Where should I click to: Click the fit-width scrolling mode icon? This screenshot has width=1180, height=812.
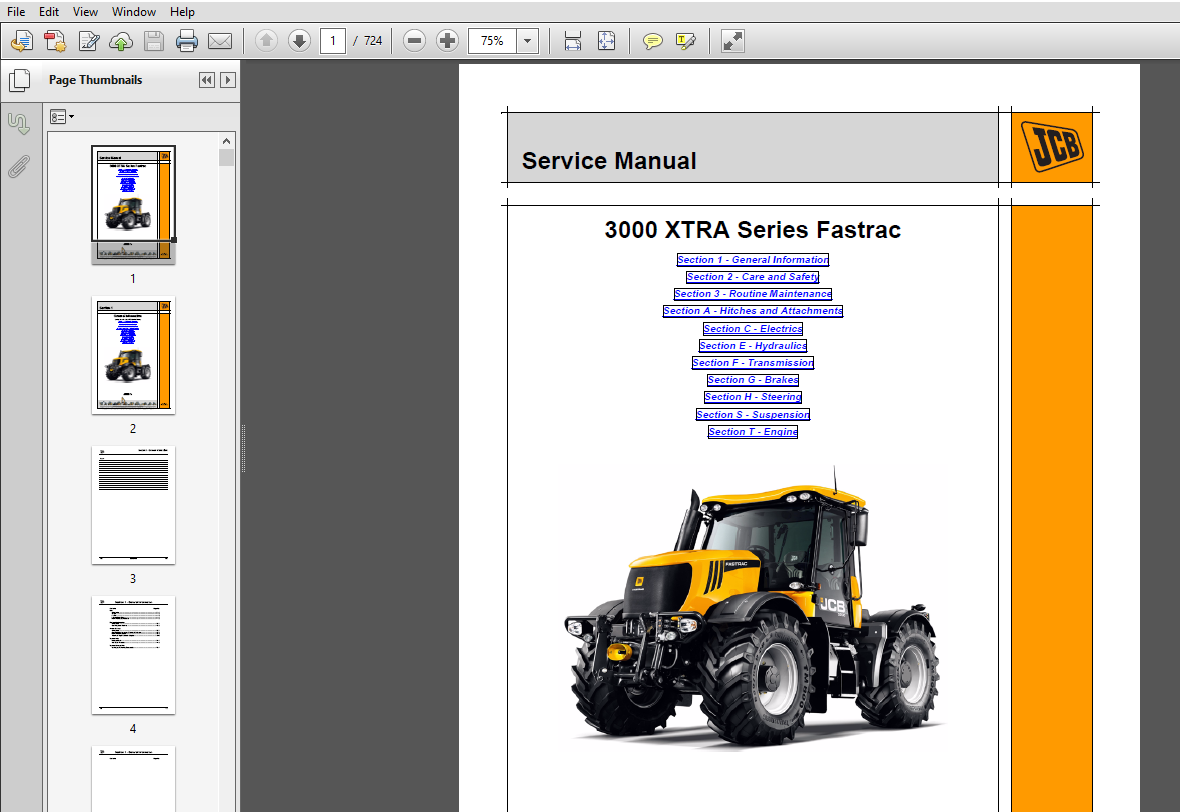click(x=573, y=41)
